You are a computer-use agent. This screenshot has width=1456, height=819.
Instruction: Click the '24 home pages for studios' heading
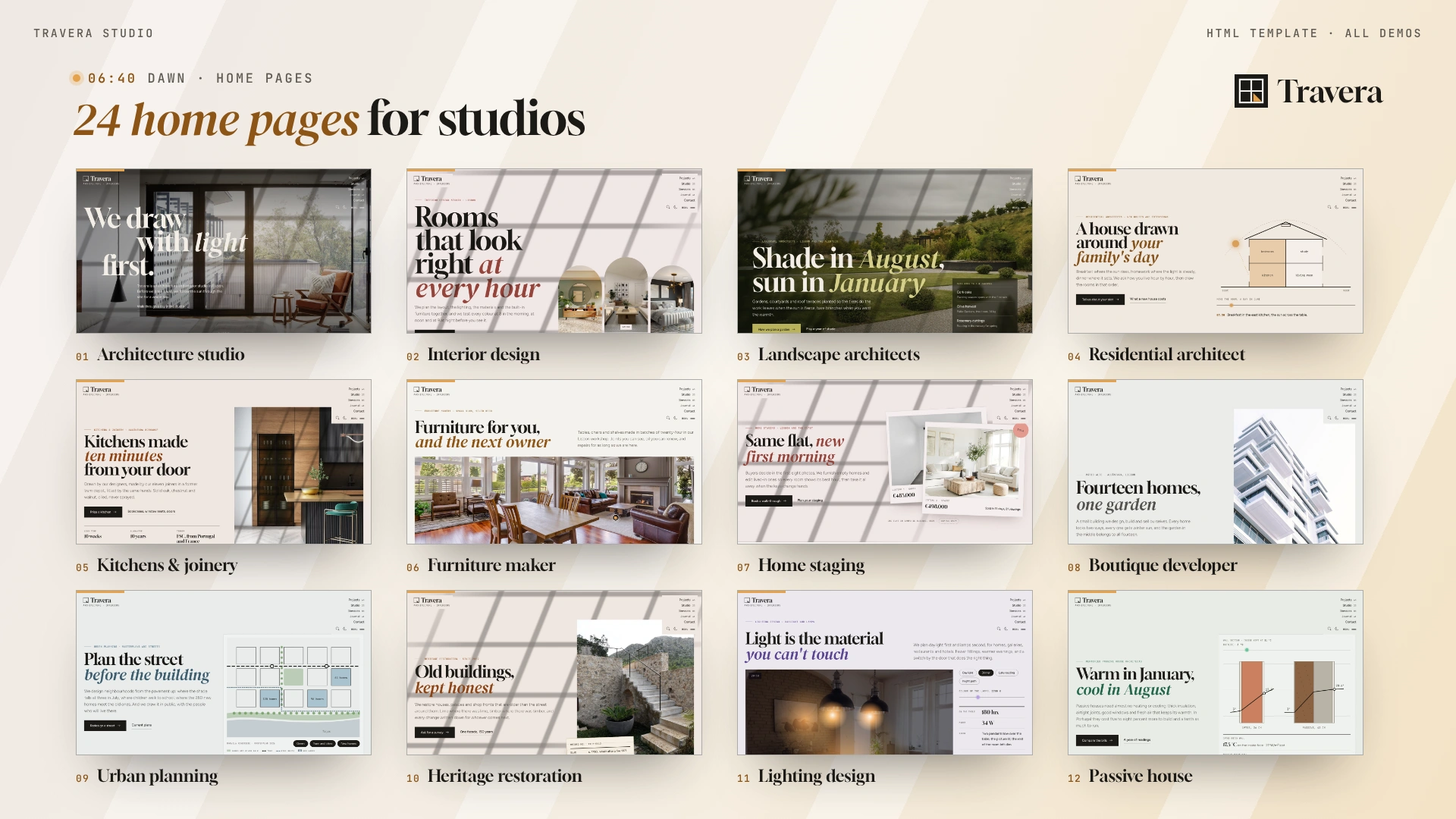(330, 120)
